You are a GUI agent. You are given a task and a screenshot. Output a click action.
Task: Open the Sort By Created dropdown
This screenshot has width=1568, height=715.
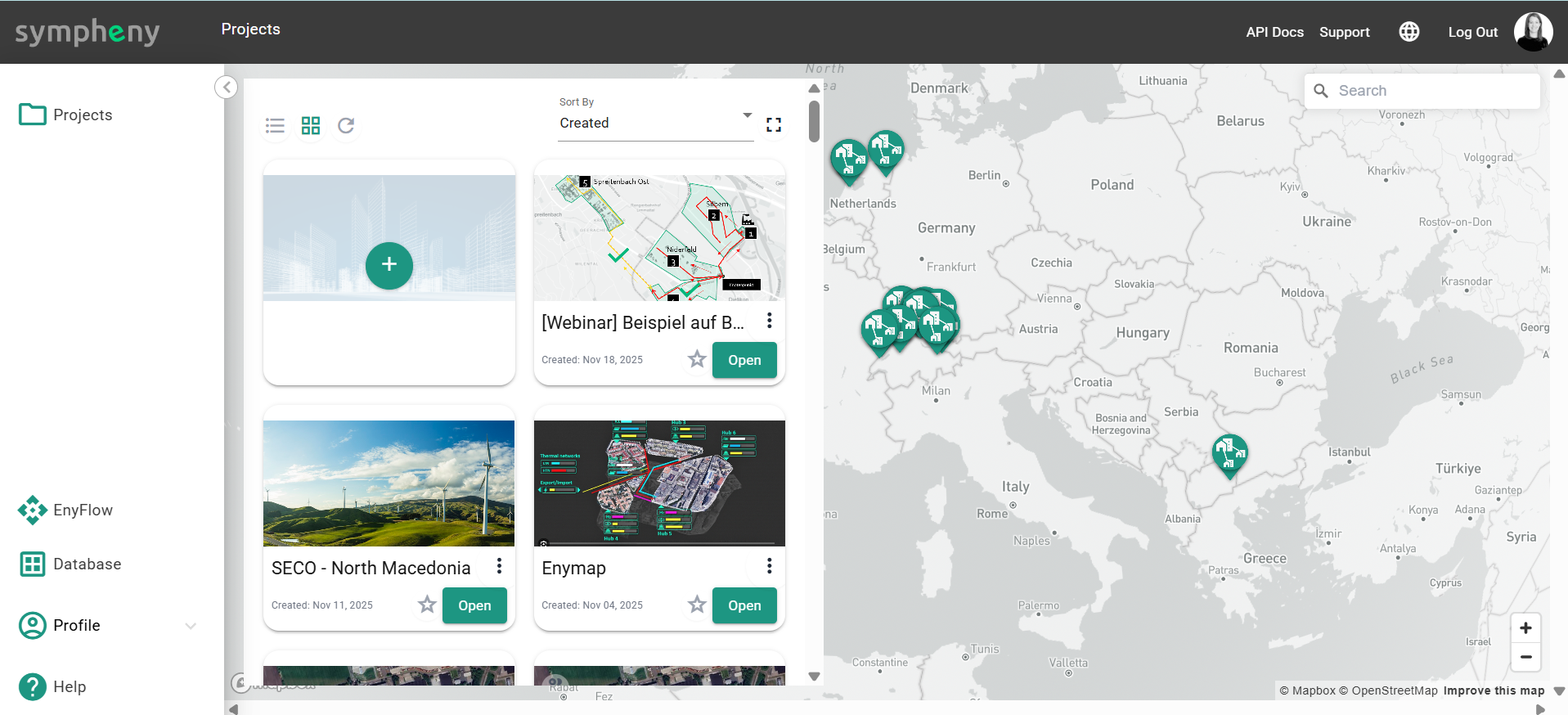655,123
